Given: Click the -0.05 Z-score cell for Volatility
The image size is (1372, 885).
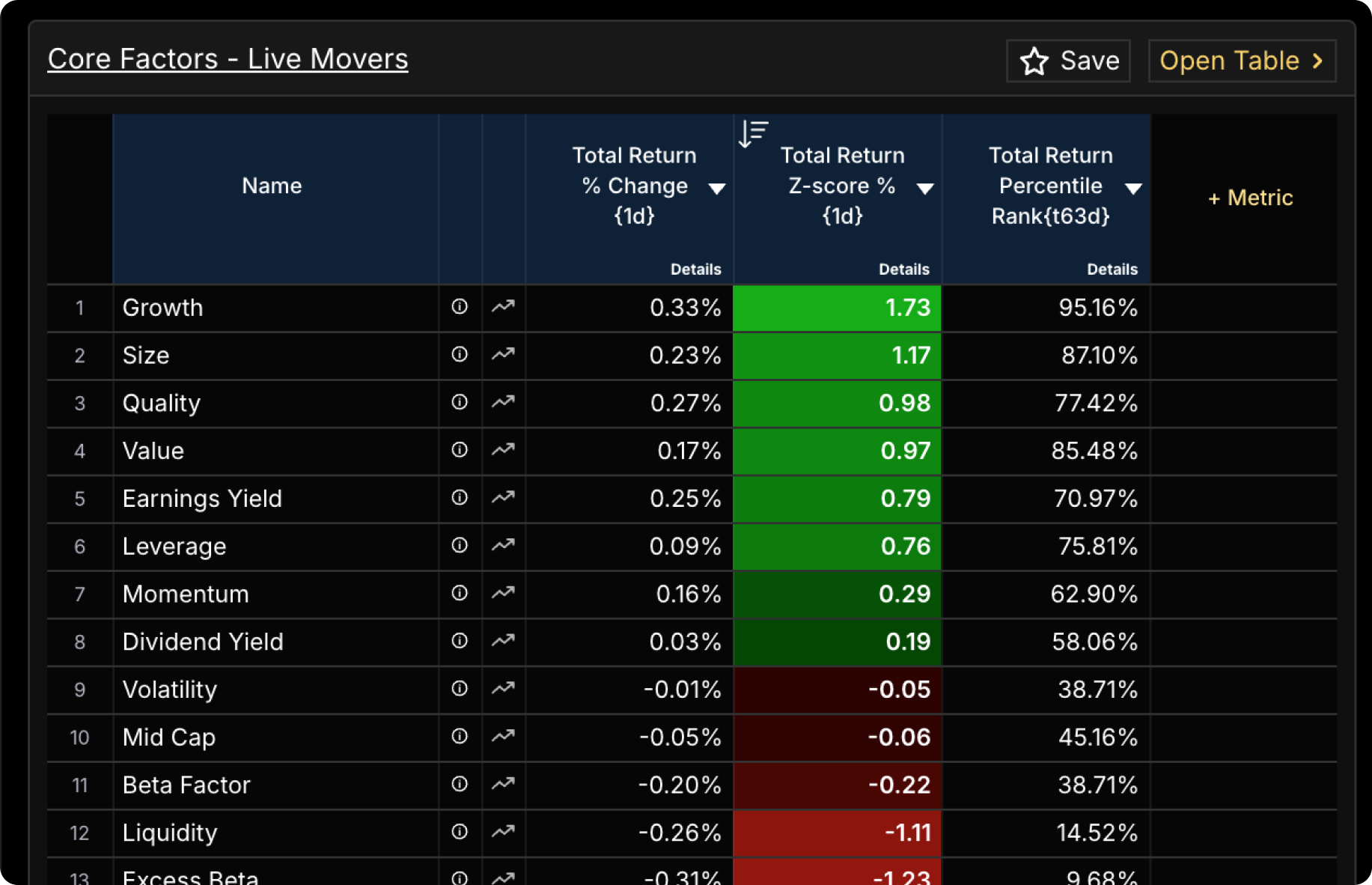Looking at the screenshot, I should tap(837, 690).
